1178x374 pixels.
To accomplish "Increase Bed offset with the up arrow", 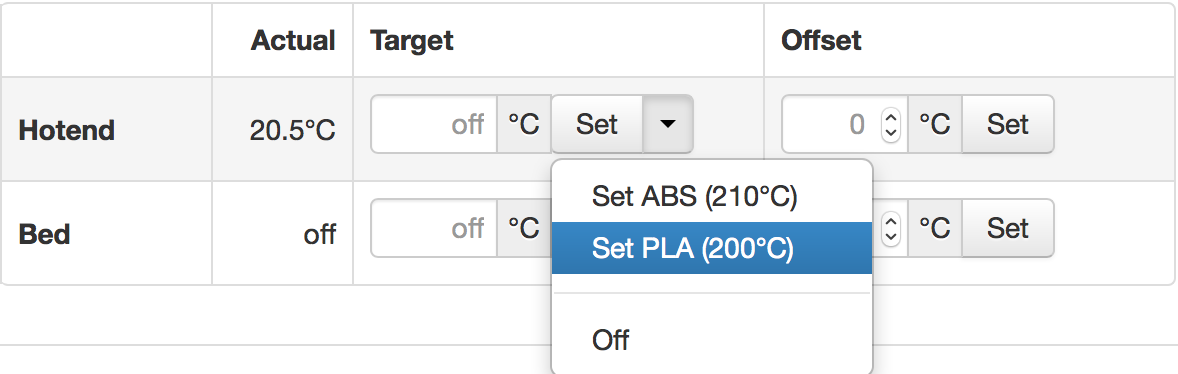I will [x=891, y=221].
